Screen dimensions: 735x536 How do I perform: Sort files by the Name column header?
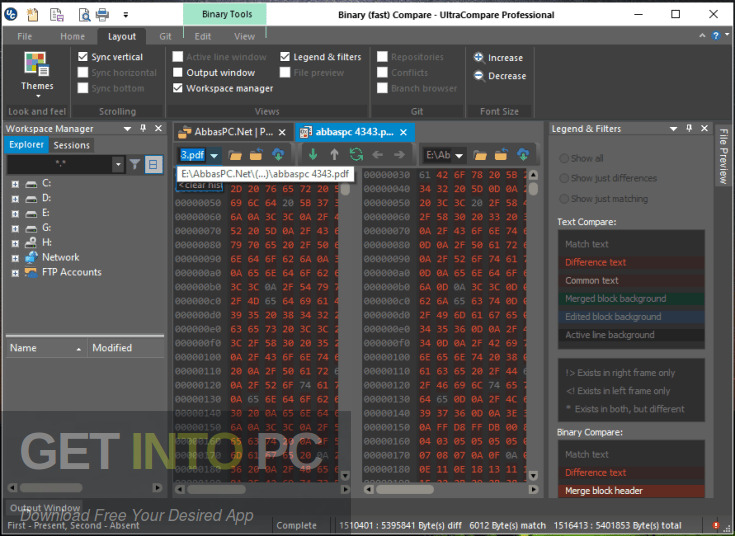(x=46, y=348)
